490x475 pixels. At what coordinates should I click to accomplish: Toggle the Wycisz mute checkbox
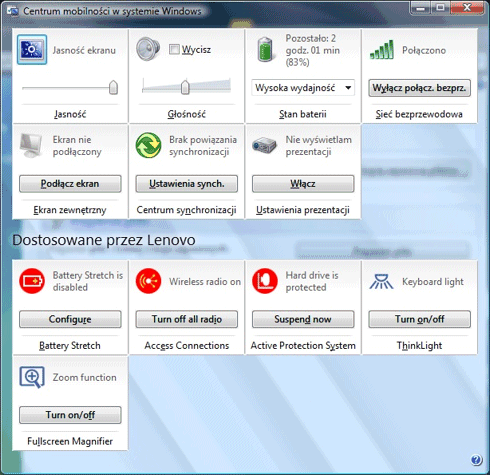click(x=174, y=49)
